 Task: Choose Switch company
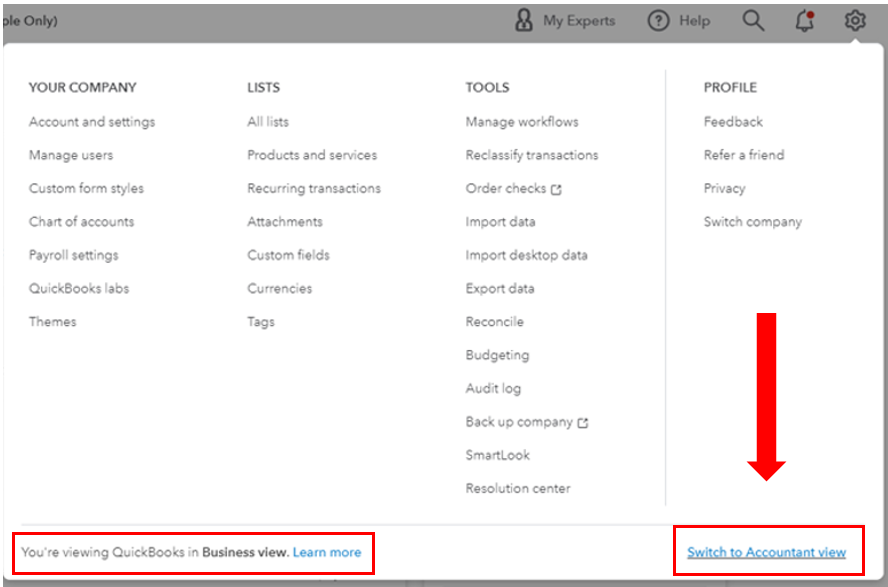pyautogui.click(x=753, y=222)
